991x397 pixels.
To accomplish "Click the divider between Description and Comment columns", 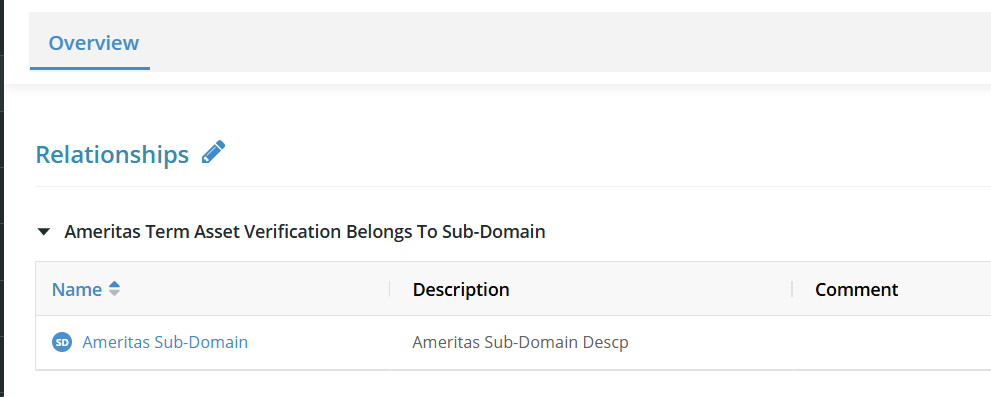I will coord(792,289).
